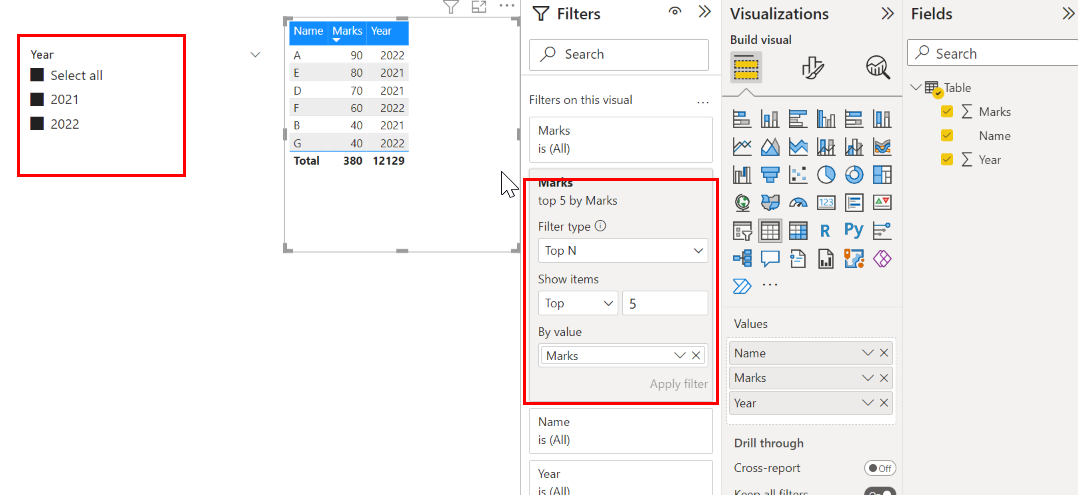The image size is (1078, 495).
Task: Select the stacked column chart visual
Action: click(770, 119)
